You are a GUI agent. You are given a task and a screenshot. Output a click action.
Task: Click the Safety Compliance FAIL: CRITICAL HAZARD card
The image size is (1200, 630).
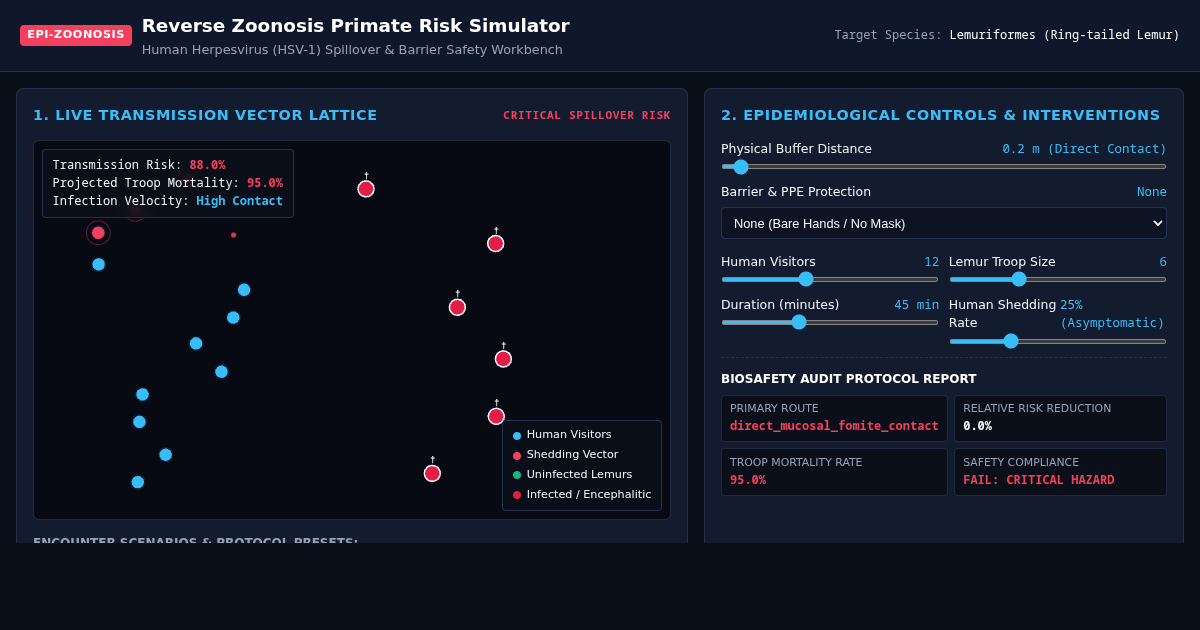coord(1060,472)
